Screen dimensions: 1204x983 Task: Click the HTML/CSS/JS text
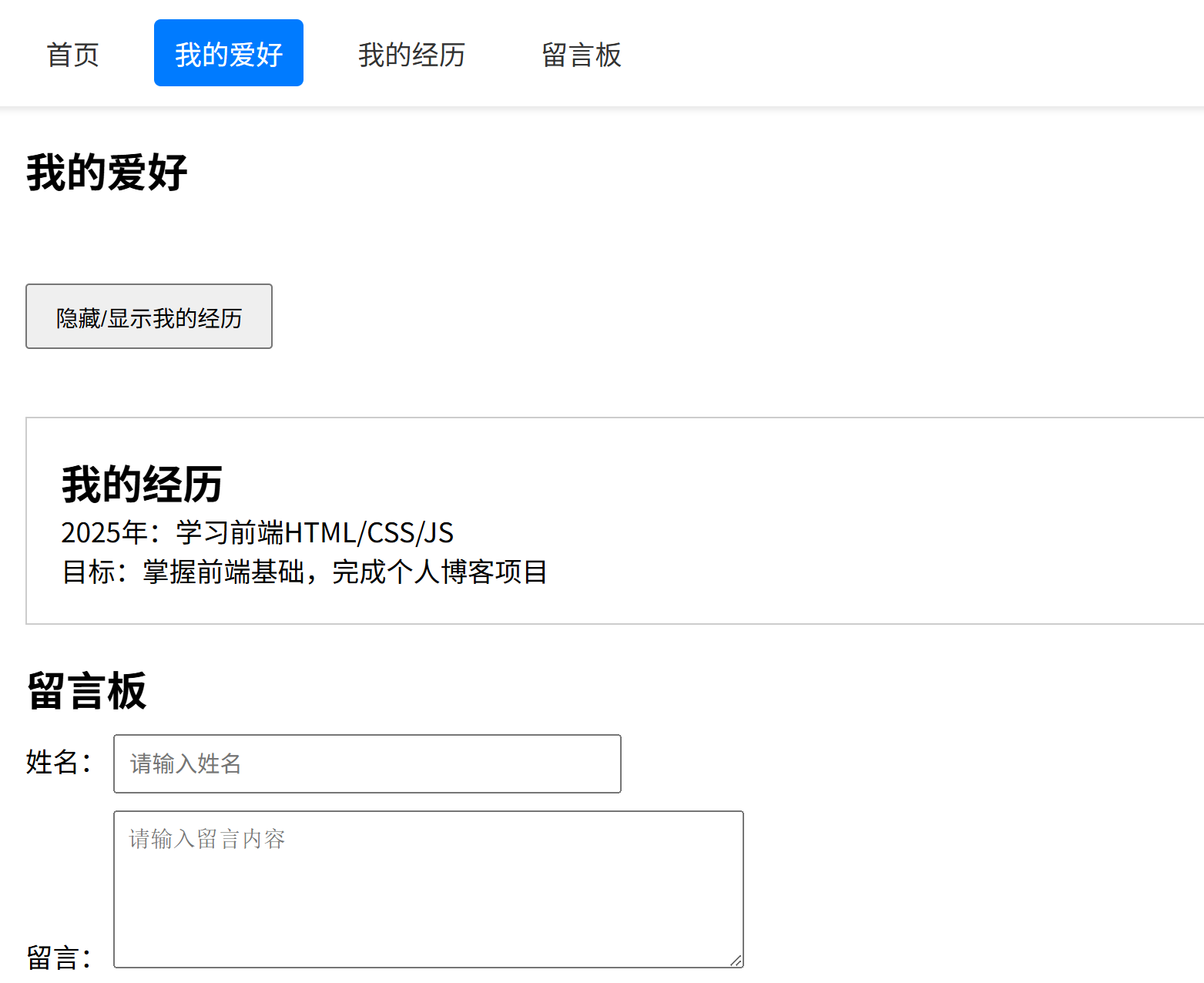pyautogui.click(x=368, y=532)
